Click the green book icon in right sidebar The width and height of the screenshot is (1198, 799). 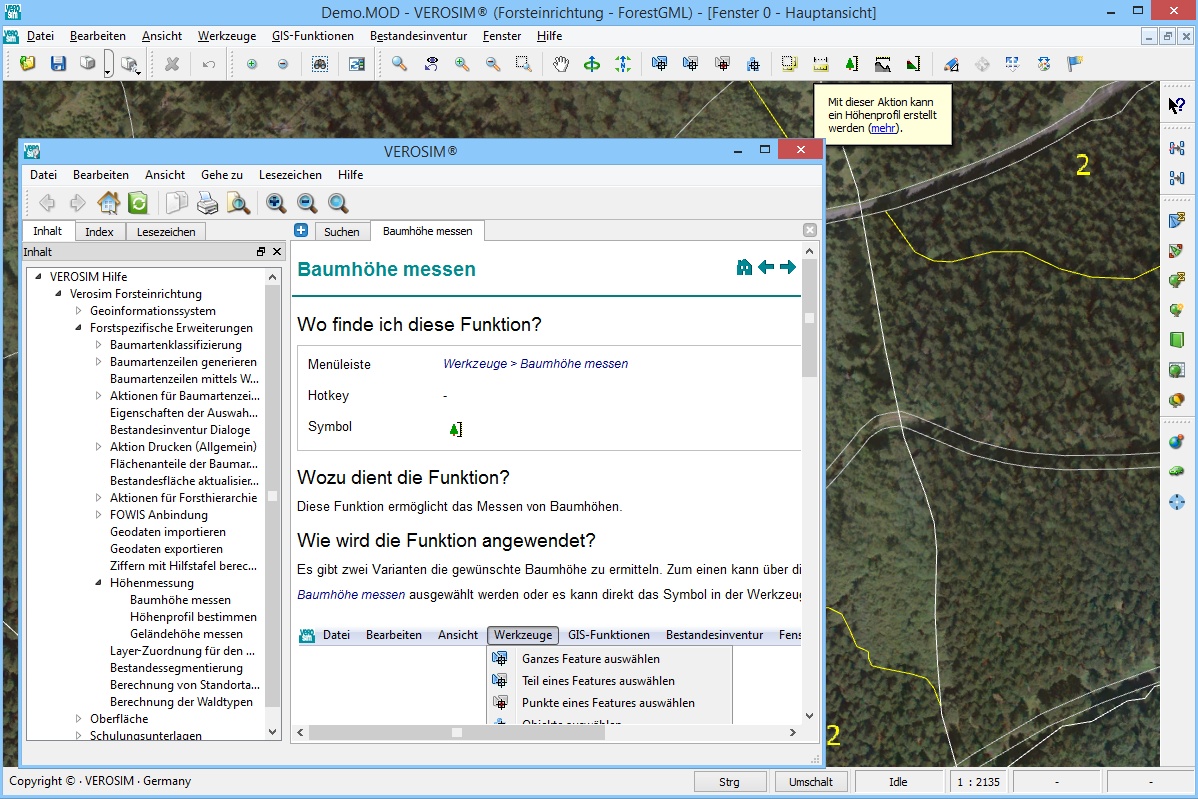point(1177,339)
